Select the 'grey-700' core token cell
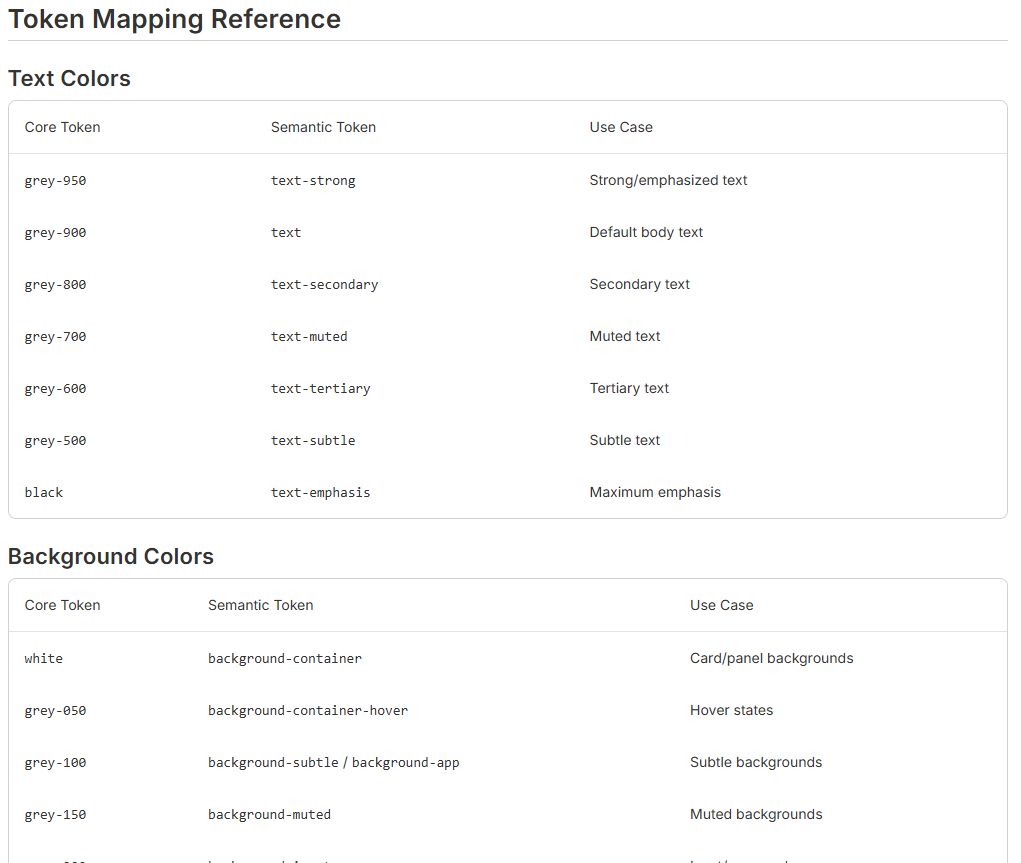 coord(55,337)
